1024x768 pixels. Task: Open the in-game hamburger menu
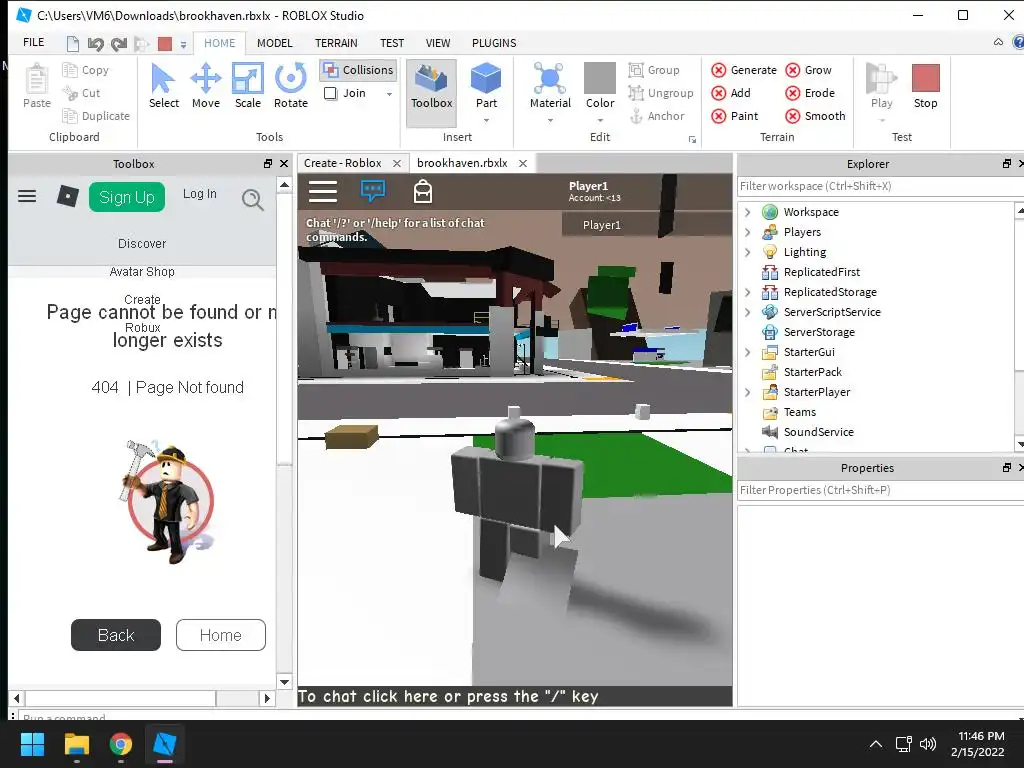tap(323, 191)
